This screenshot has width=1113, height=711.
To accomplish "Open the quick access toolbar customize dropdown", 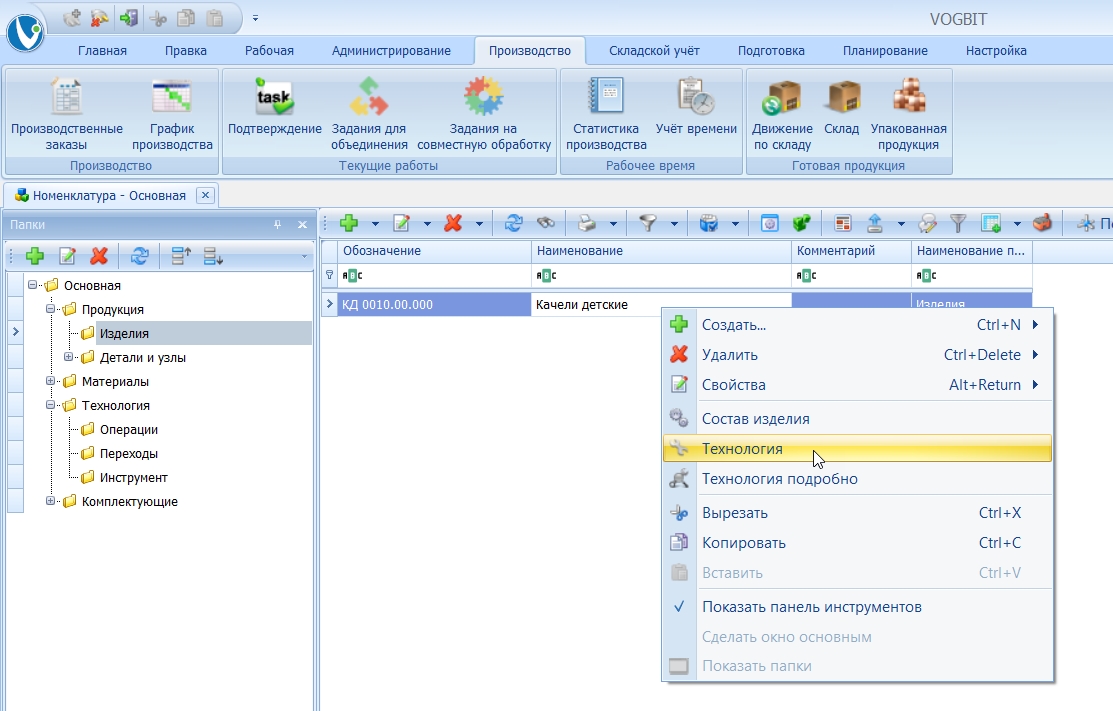I will 256,18.
